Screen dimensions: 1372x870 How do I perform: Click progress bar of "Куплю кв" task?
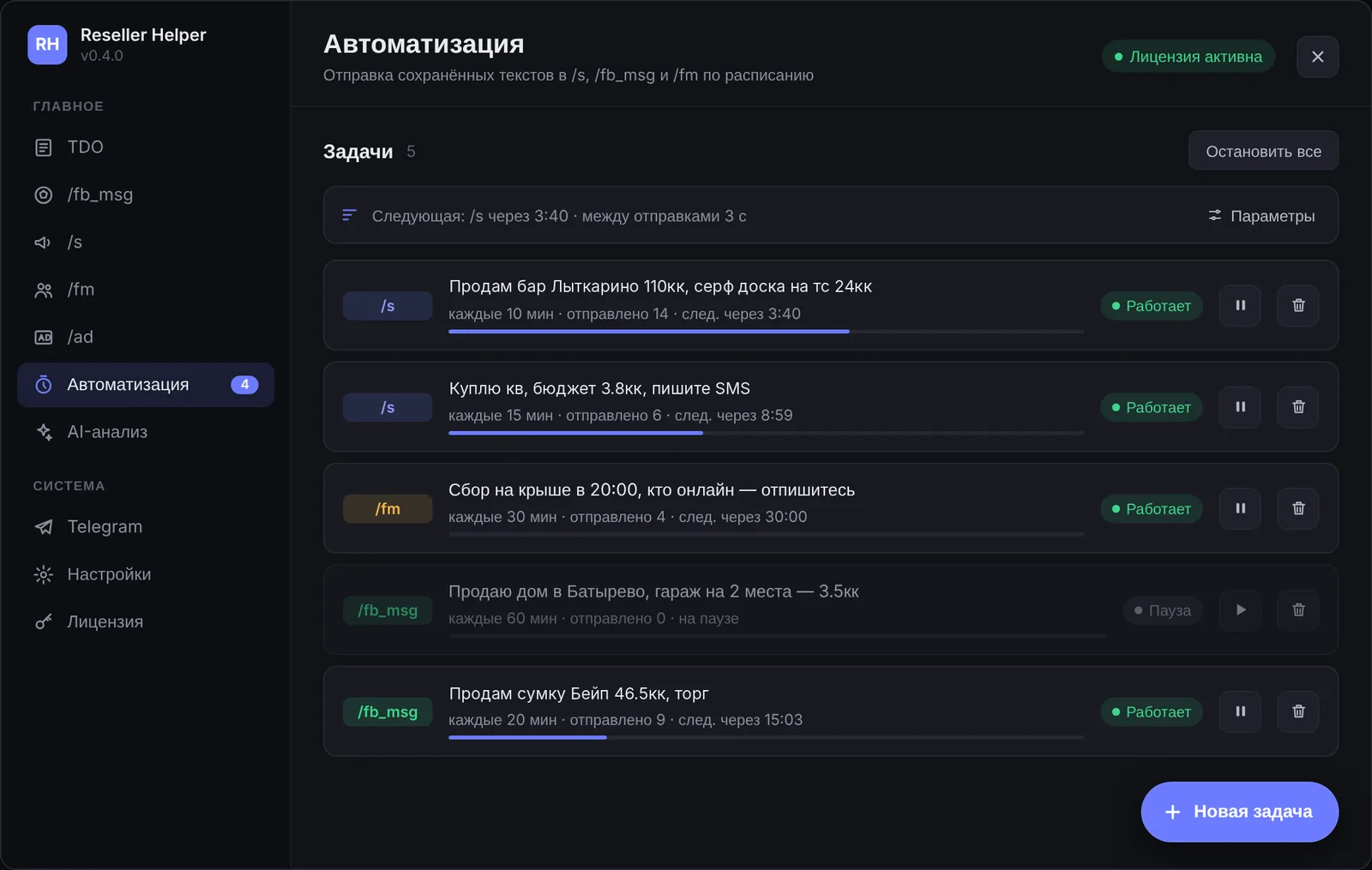coord(766,433)
